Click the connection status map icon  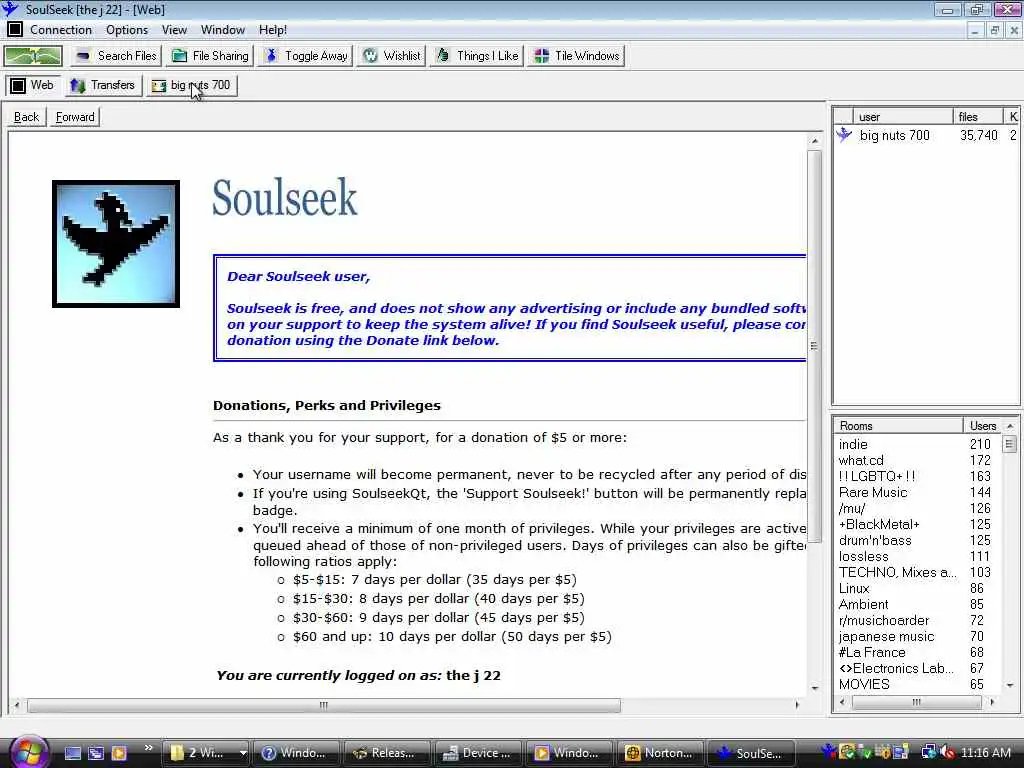tap(33, 56)
